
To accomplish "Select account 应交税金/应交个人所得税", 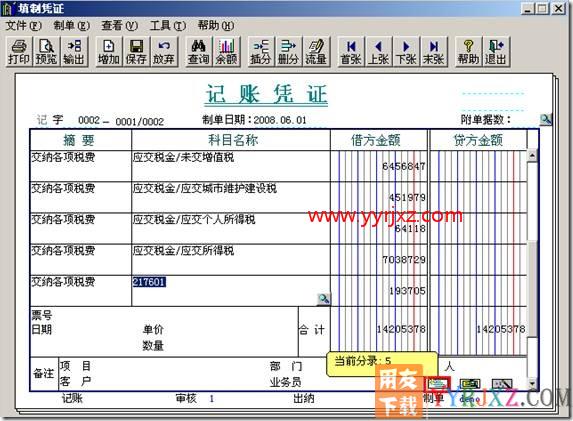I will 194,220.
